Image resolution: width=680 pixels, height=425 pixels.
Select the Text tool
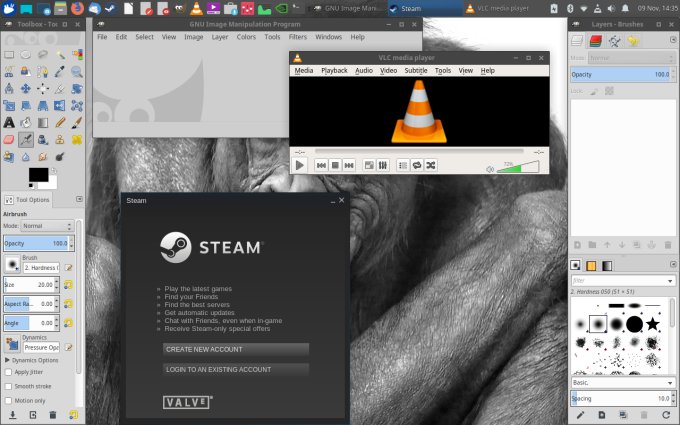(9, 122)
